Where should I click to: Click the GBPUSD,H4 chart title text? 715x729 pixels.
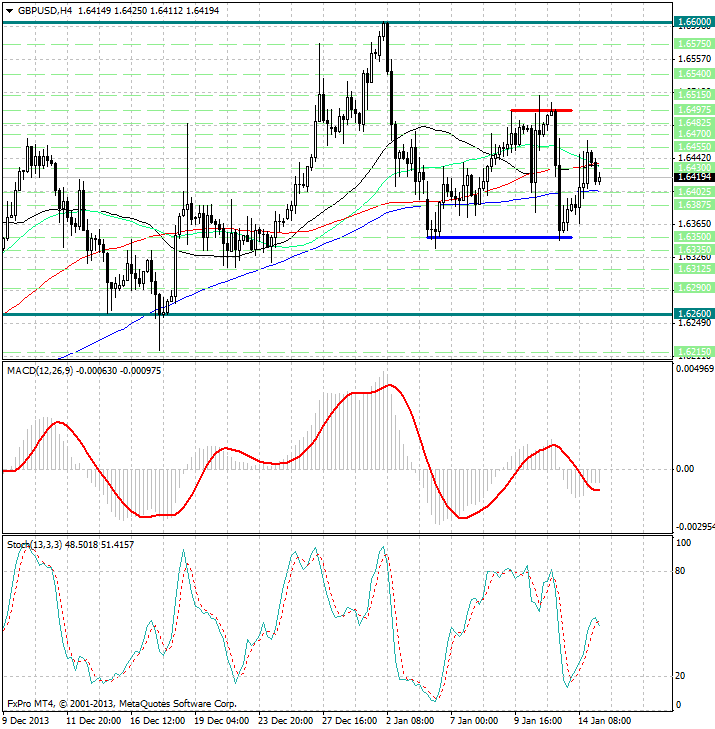pyautogui.click(x=45, y=10)
